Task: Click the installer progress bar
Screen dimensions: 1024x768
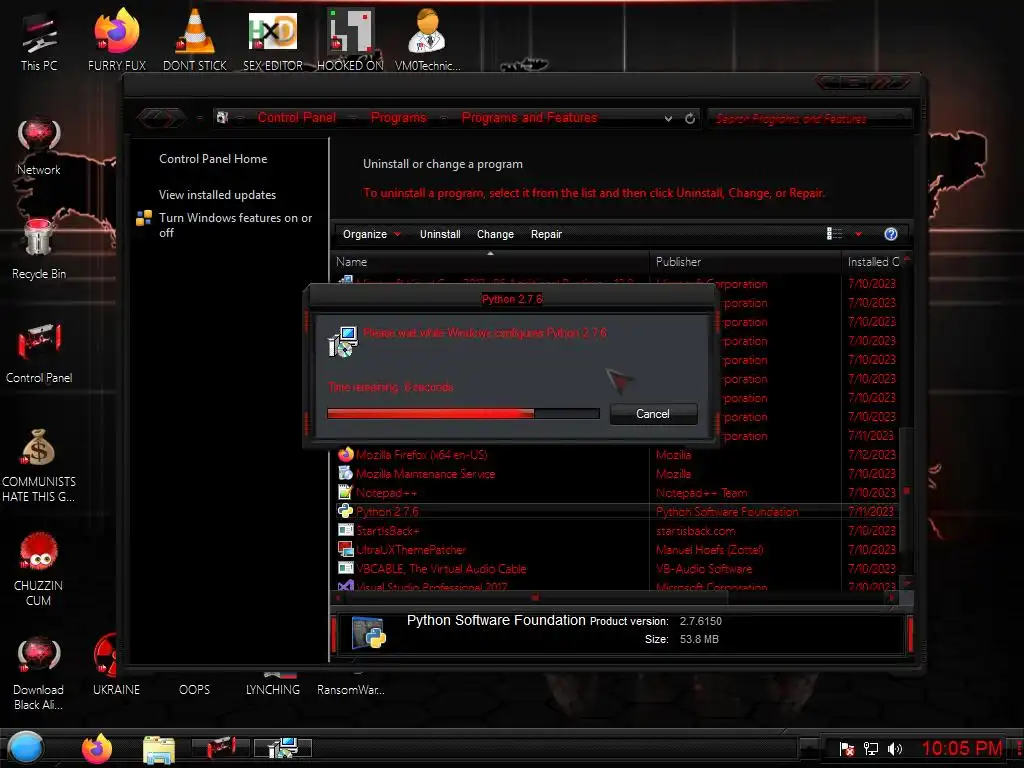Action: 463,413
